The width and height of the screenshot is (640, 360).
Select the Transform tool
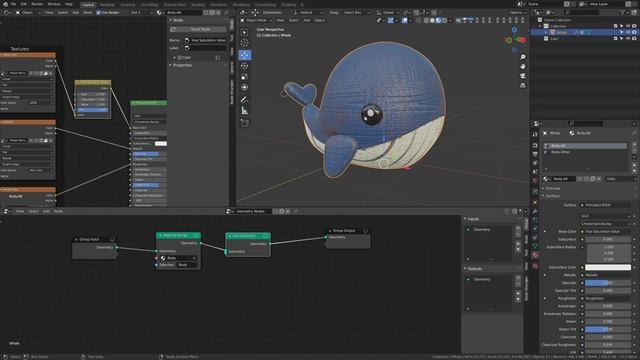[244, 87]
